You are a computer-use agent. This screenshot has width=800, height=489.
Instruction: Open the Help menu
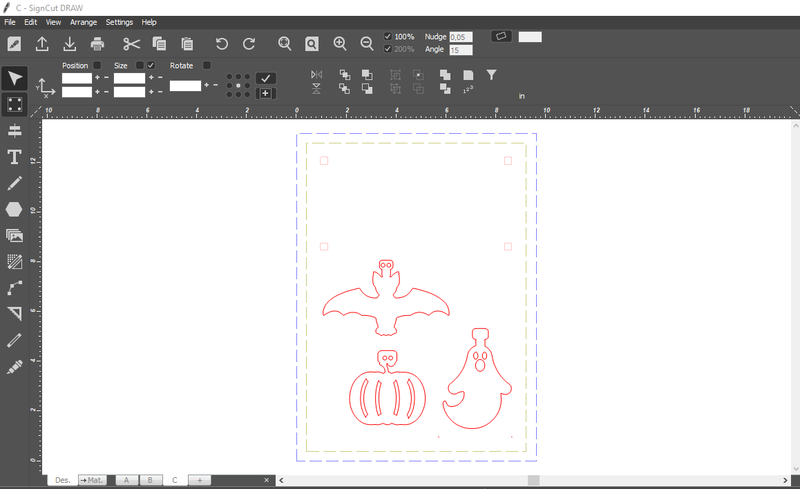click(x=149, y=22)
